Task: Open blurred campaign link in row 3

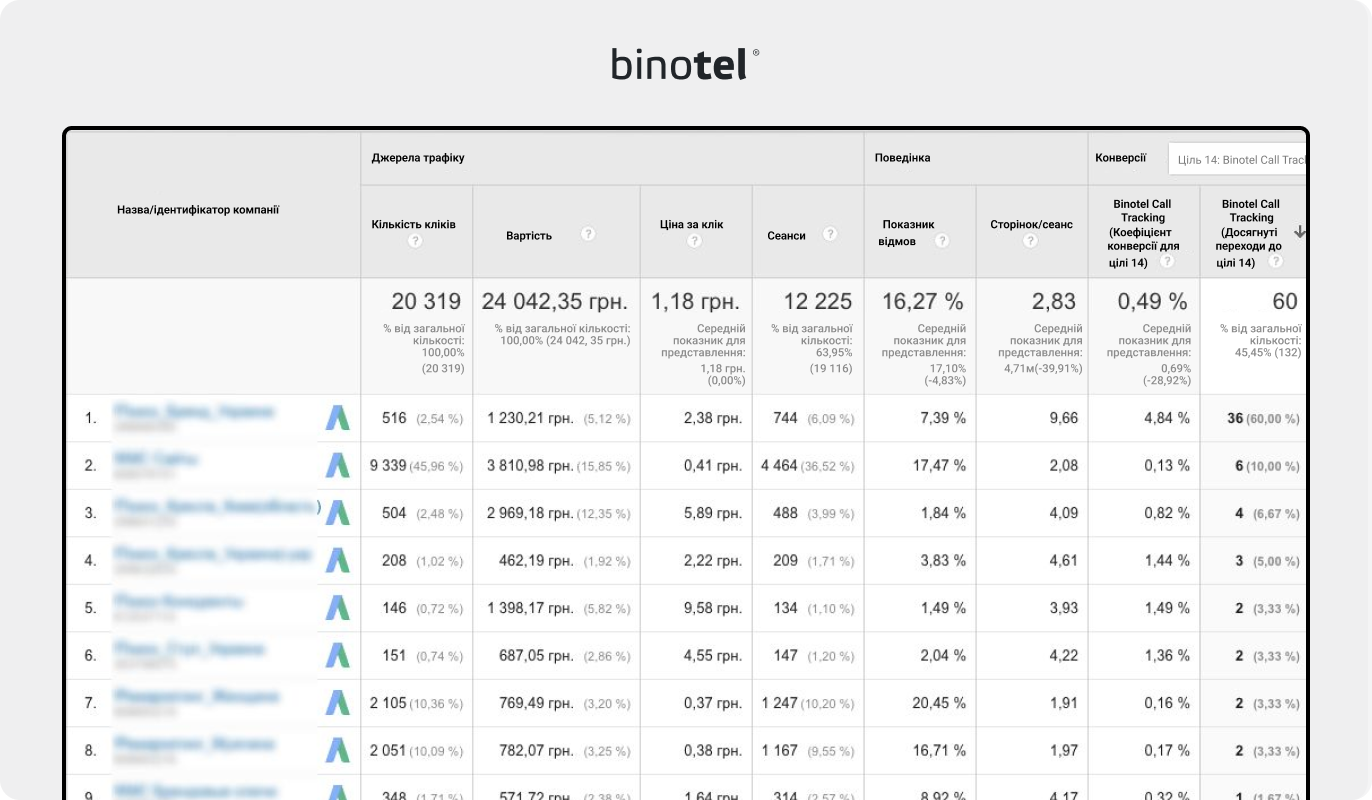Action: tap(216, 507)
